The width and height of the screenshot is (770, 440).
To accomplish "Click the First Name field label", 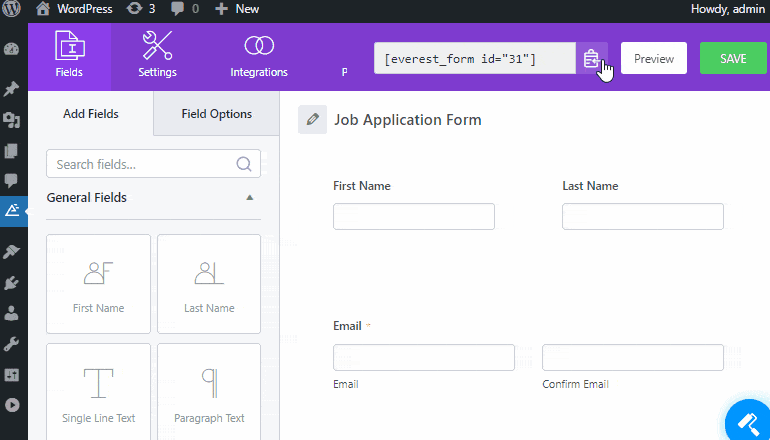I will 362,186.
